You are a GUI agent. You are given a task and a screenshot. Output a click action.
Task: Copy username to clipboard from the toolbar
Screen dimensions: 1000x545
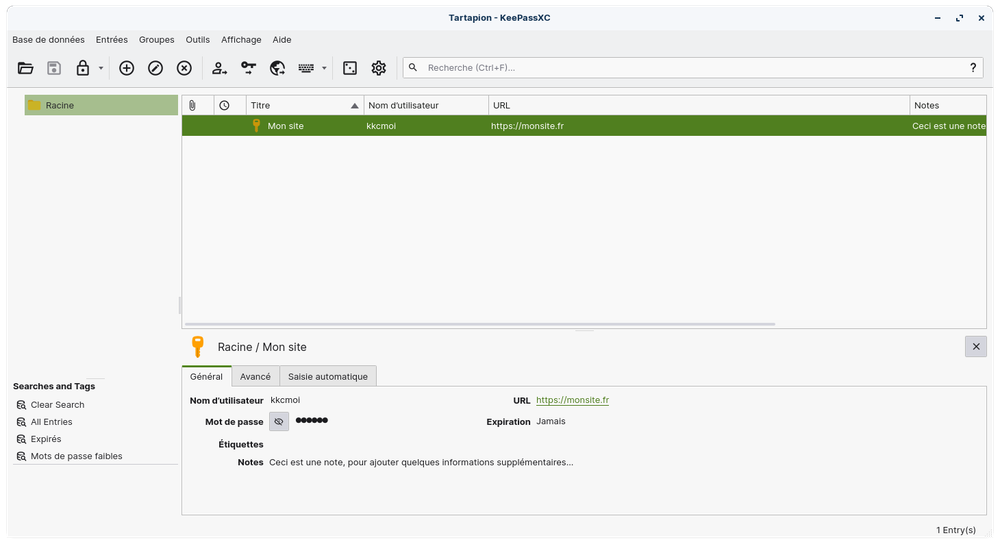pos(219,68)
